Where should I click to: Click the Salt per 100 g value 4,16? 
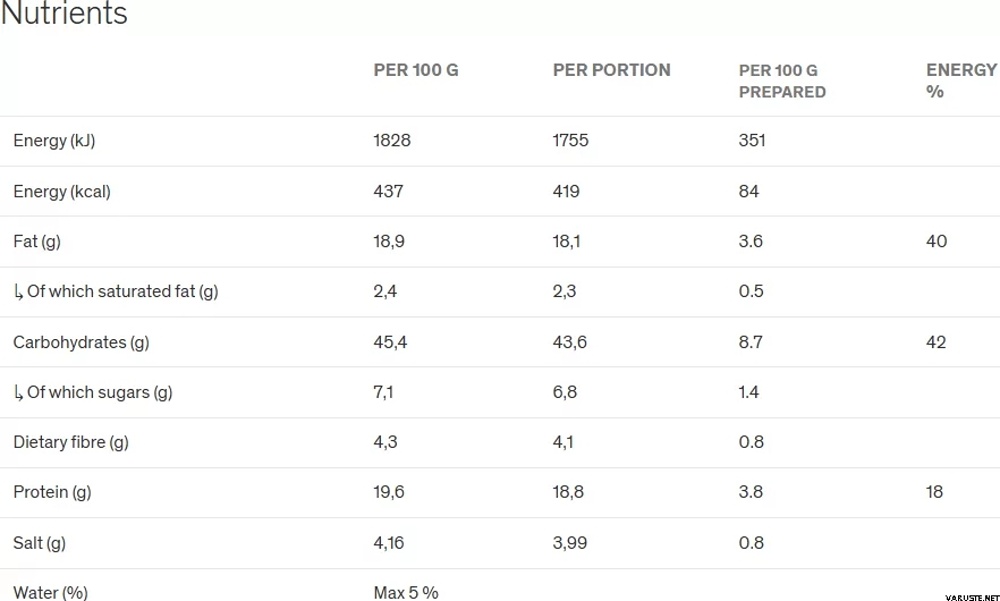pyautogui.click(x=391, y=543)
